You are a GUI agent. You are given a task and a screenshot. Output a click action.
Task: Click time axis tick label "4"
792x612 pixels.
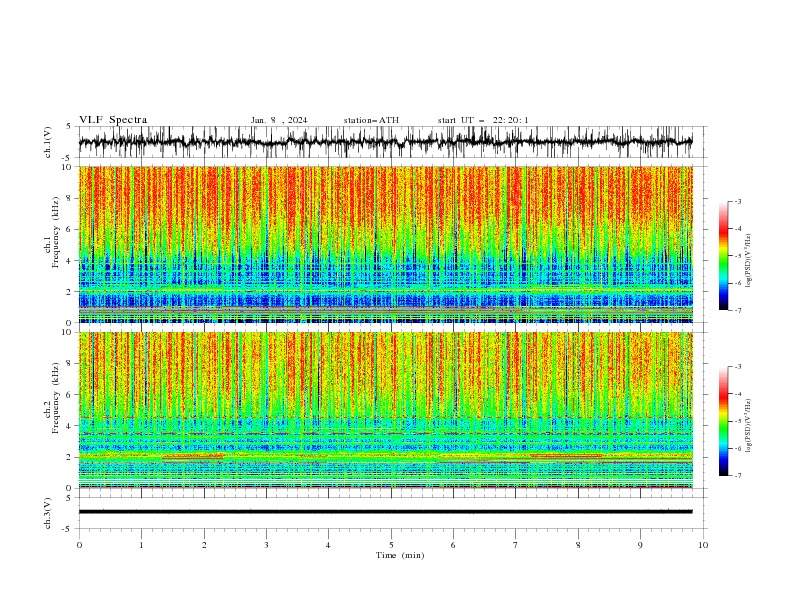328,545
